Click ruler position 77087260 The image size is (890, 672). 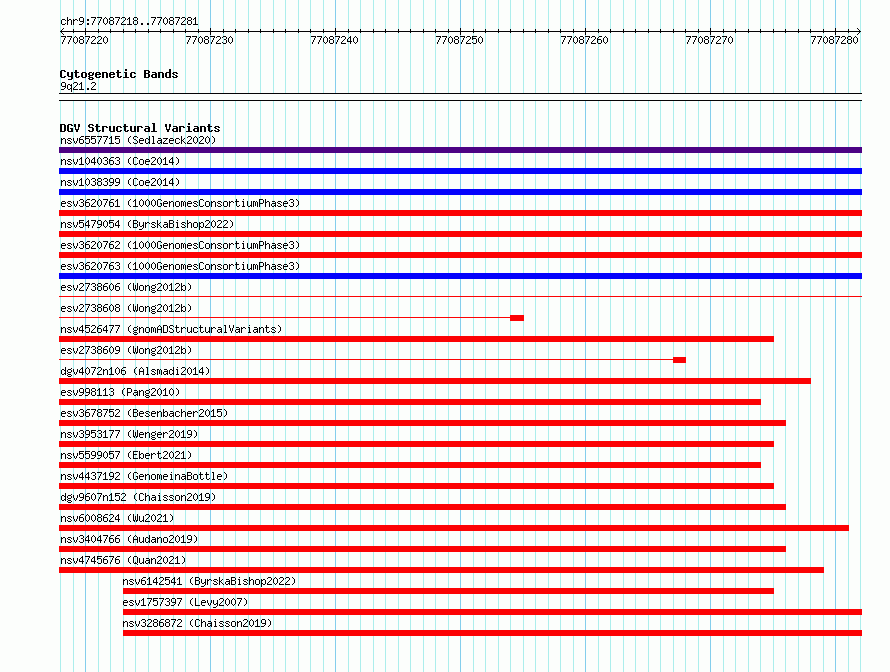click(584, 40)
